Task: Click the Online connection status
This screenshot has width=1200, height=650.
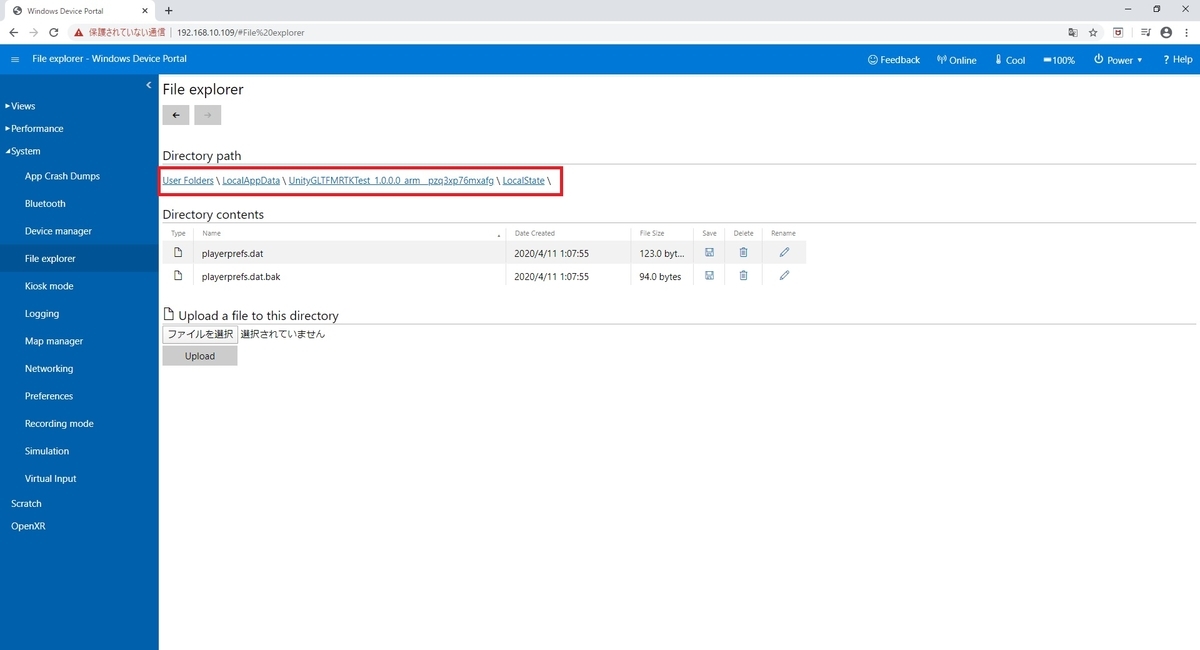Action: tap(956, 60)
